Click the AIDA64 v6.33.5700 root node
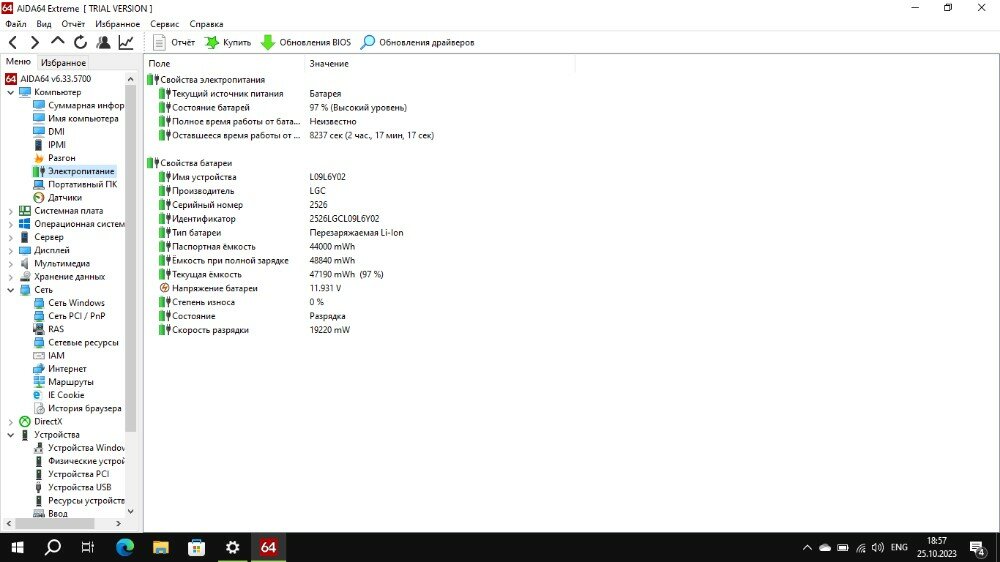Viewport: 1000px width, 562px height. click(x=48, y=78)
